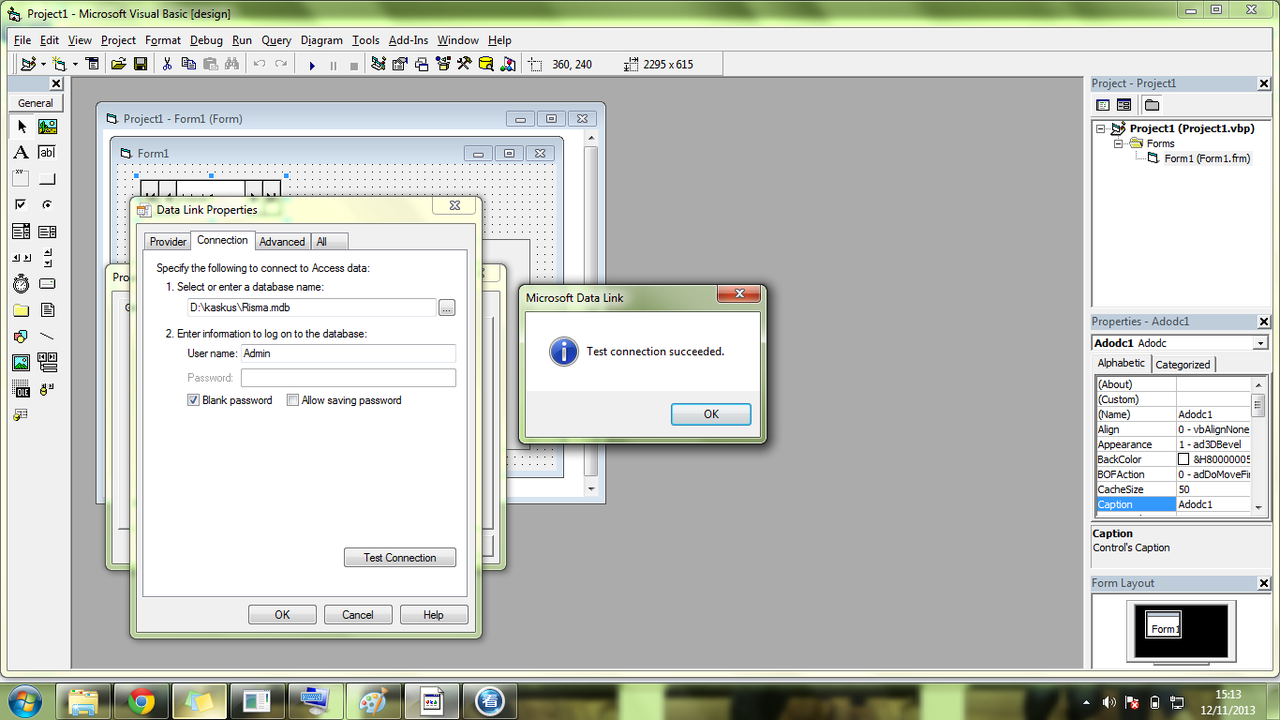The height and width of the screenshot is (720, 1280).
Task: Click Open Project toolbar icon
Action: (x=119, y=64)
